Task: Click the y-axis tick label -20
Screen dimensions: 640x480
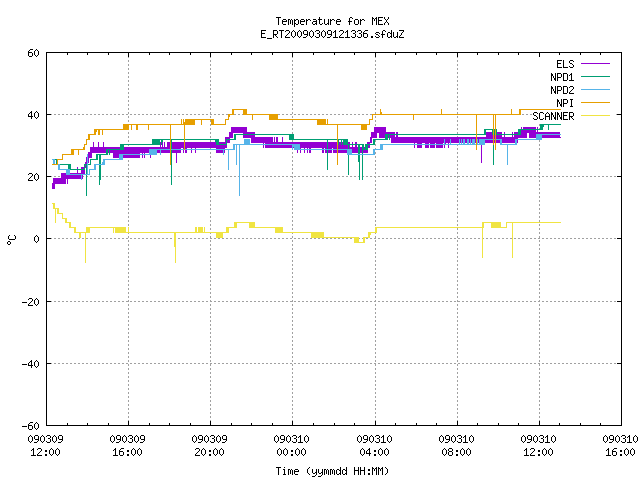Action: coord(31,302)
